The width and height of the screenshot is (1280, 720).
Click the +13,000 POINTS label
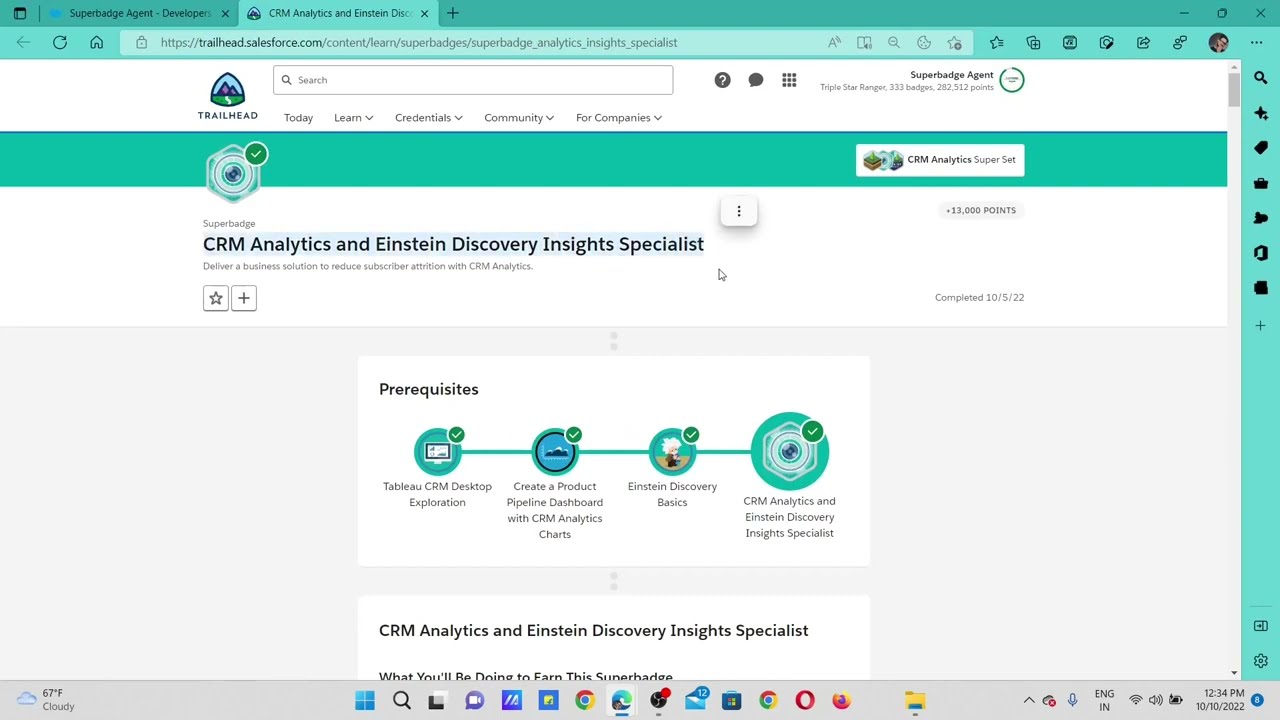[x=981, y=210]
